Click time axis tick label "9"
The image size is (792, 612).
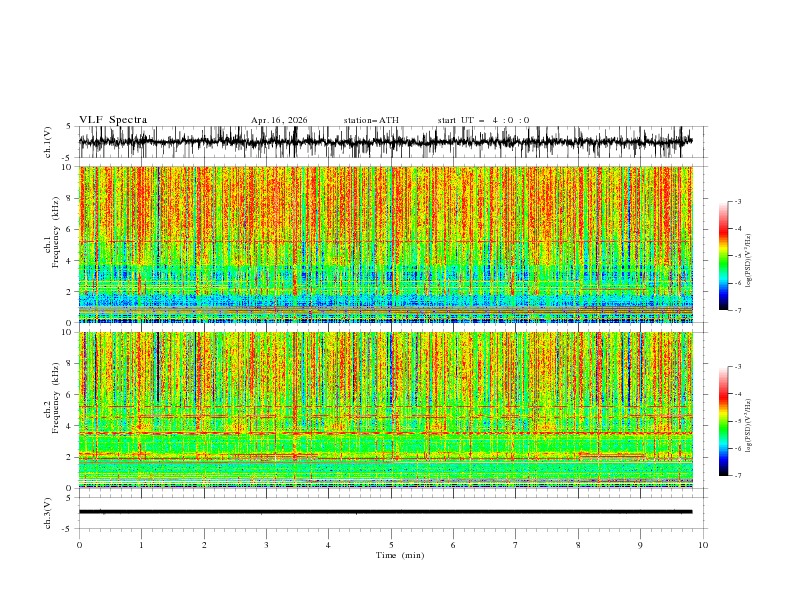(x=640, y=545)
